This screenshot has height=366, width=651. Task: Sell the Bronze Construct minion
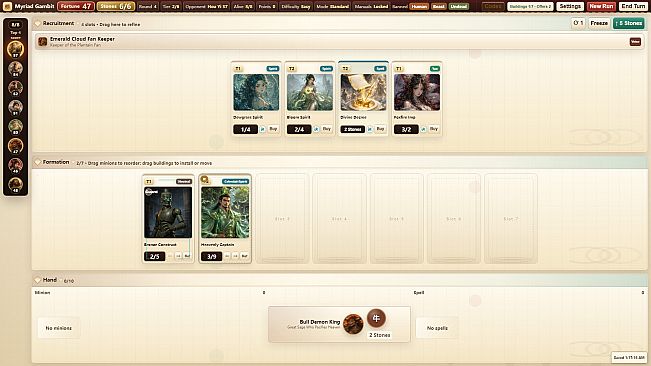[x=187, y=256]
